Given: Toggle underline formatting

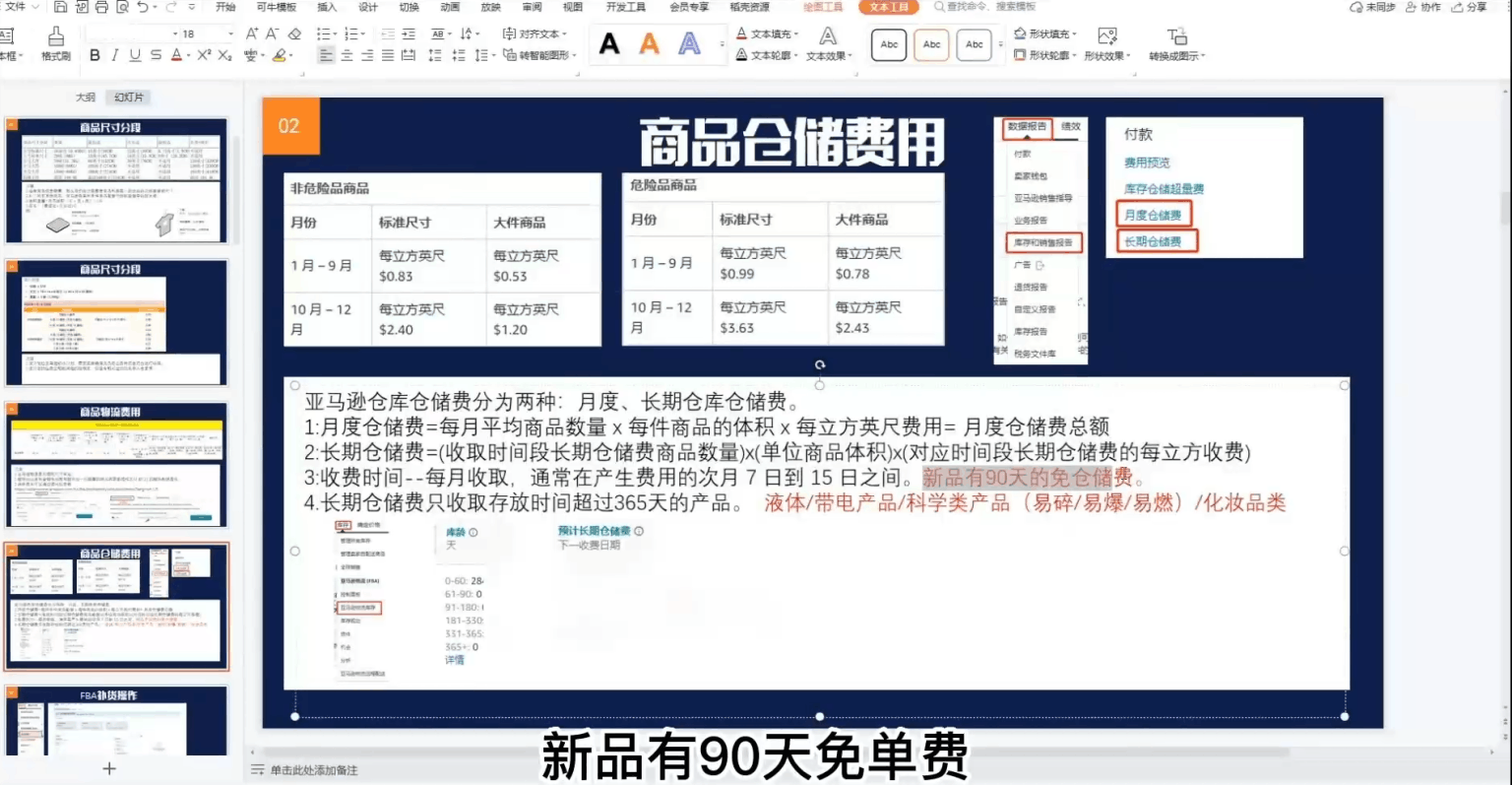Looking at the screenshot, I should pyautogui.click(x=135, y=55).
